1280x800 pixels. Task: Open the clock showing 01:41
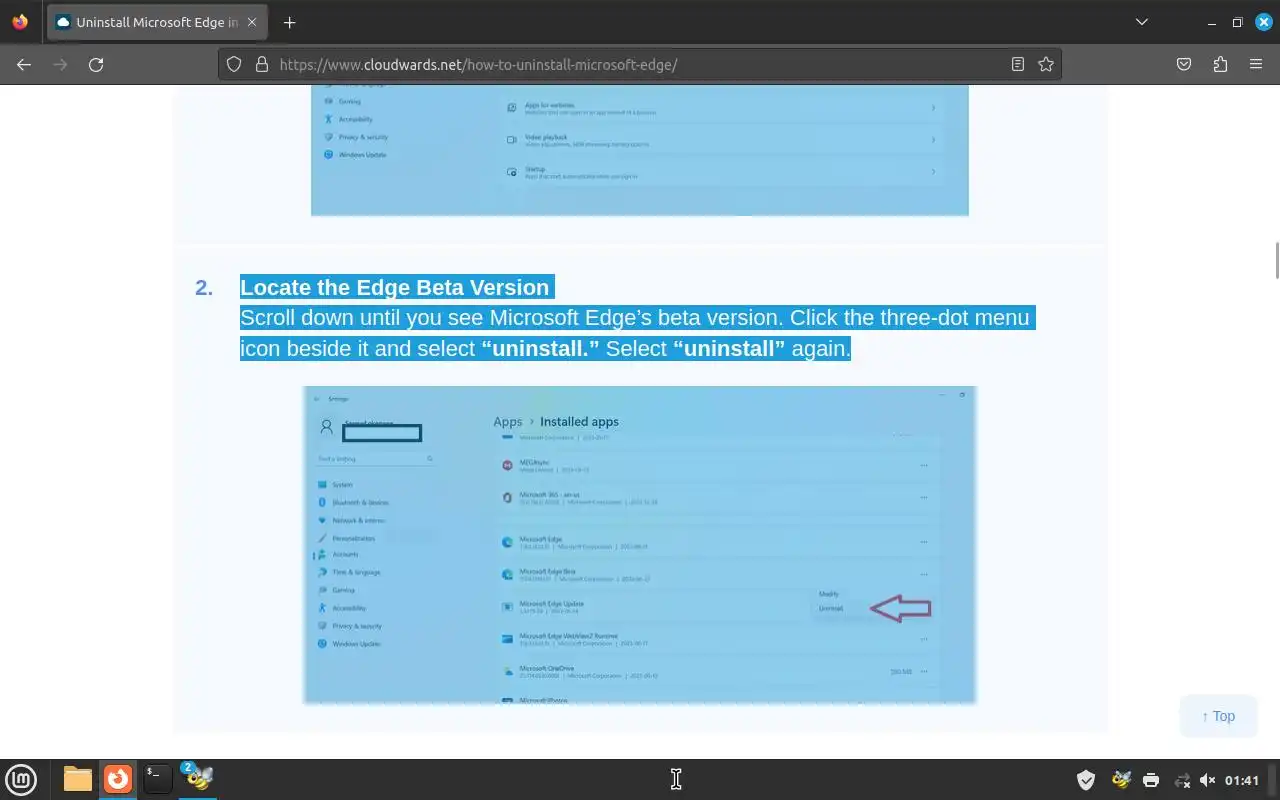[1241, 780]
